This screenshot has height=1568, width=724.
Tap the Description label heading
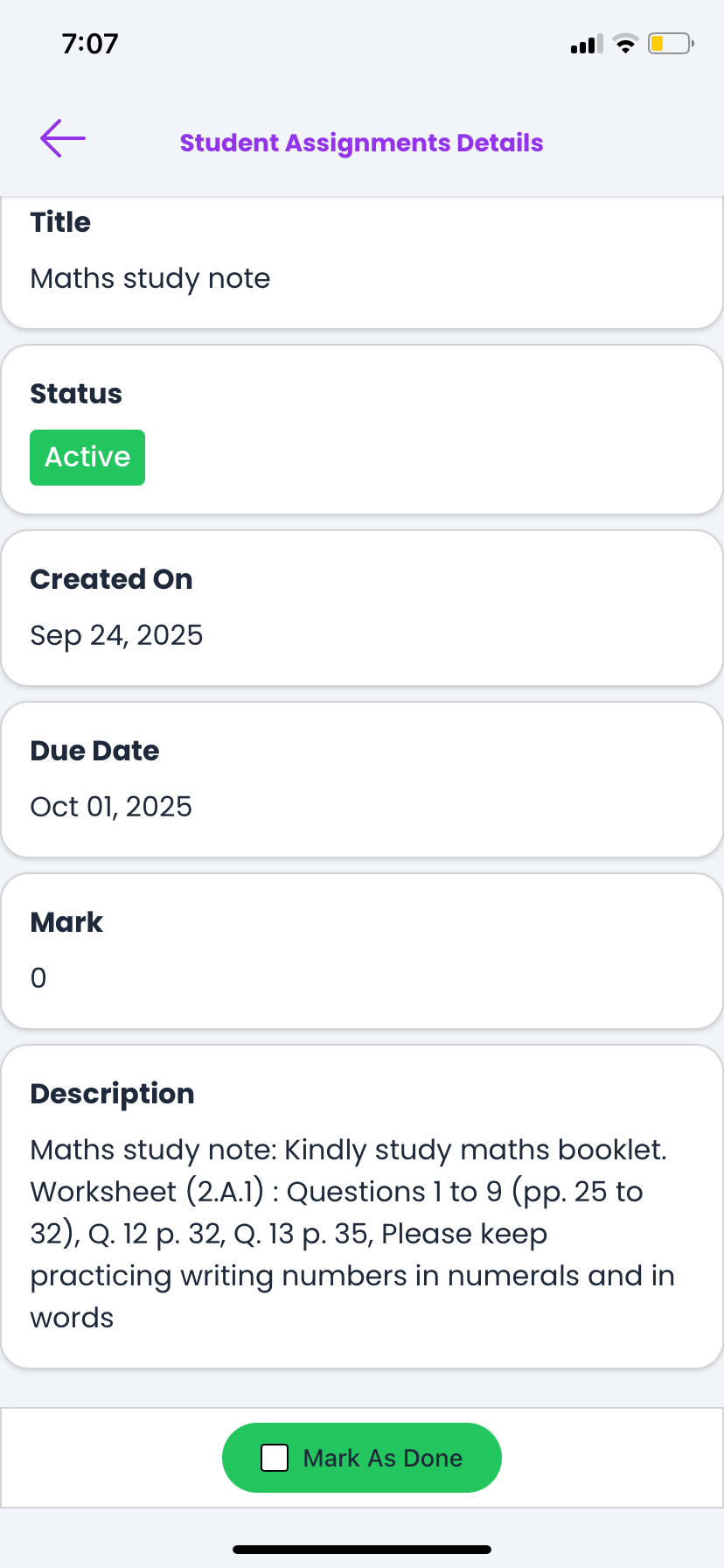pyautogui.click(x=112, y=1094)
